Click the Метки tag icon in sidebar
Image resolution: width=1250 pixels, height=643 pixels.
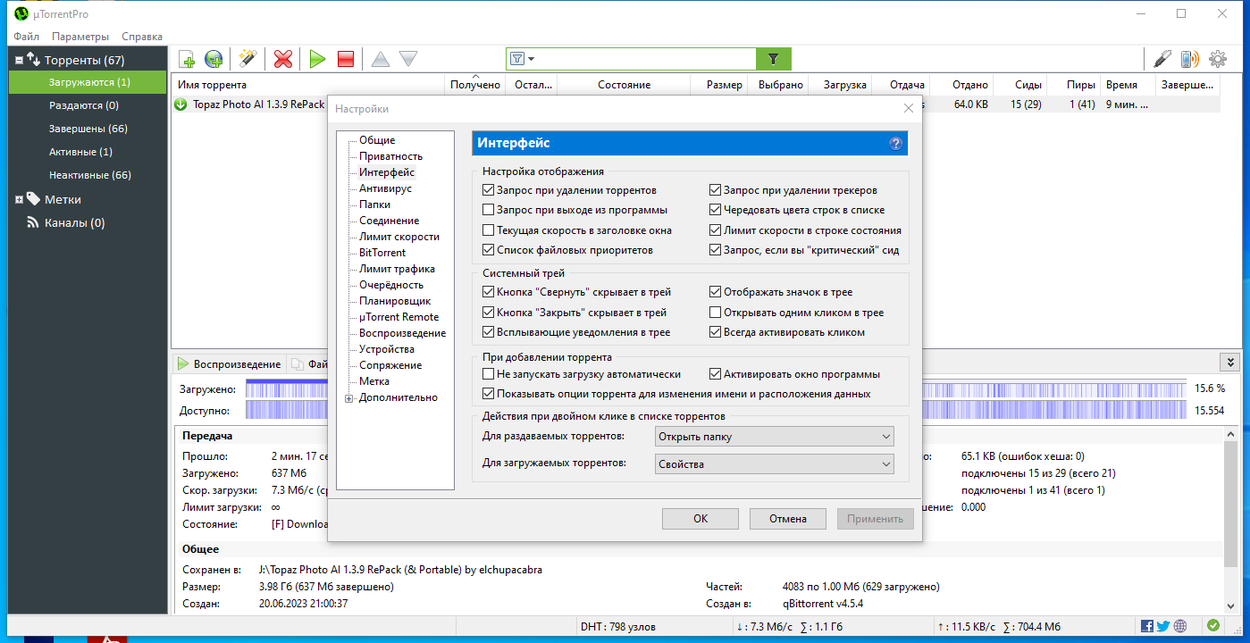(33, 199)
